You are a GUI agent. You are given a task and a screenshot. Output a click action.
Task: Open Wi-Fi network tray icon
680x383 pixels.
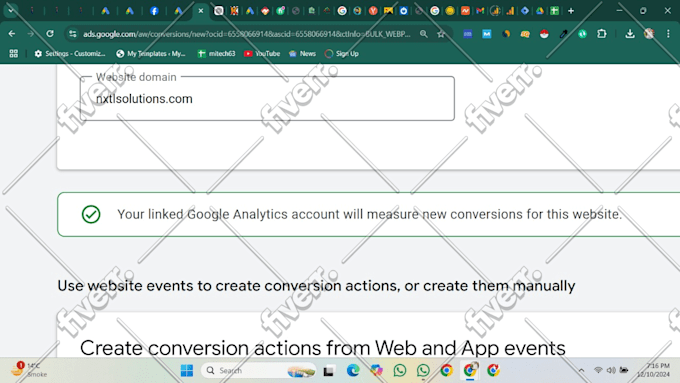pos(598,370)
